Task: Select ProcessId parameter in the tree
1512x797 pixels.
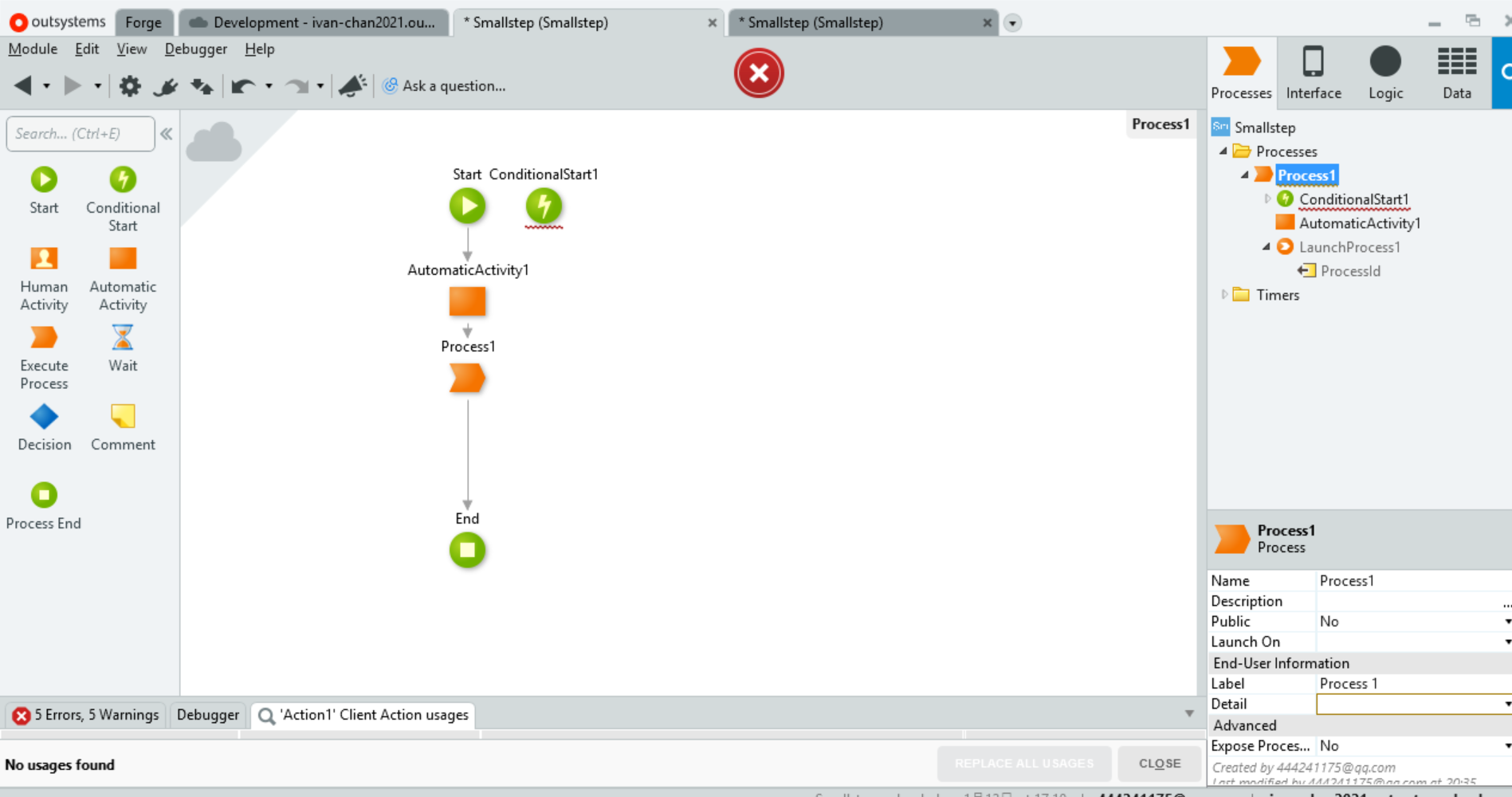Action: [1350, 271]
